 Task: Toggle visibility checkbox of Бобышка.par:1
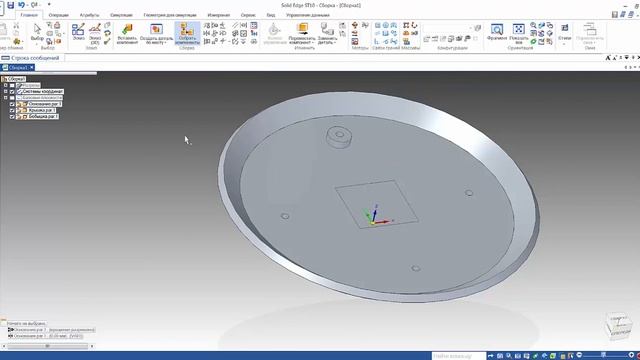coord(12,116)
